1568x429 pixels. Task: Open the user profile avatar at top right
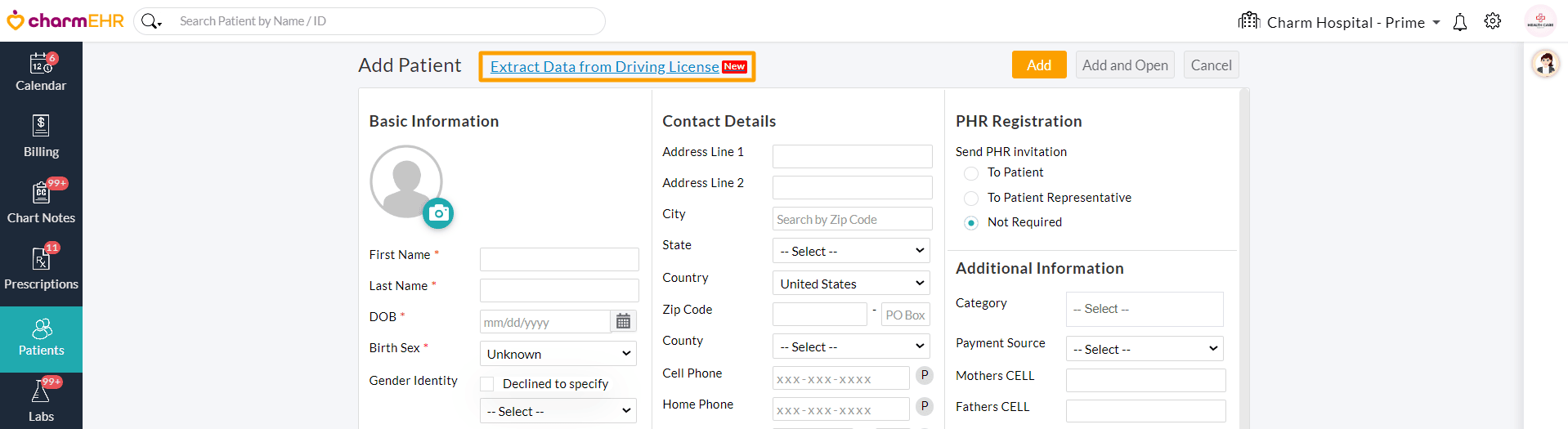1540,21
